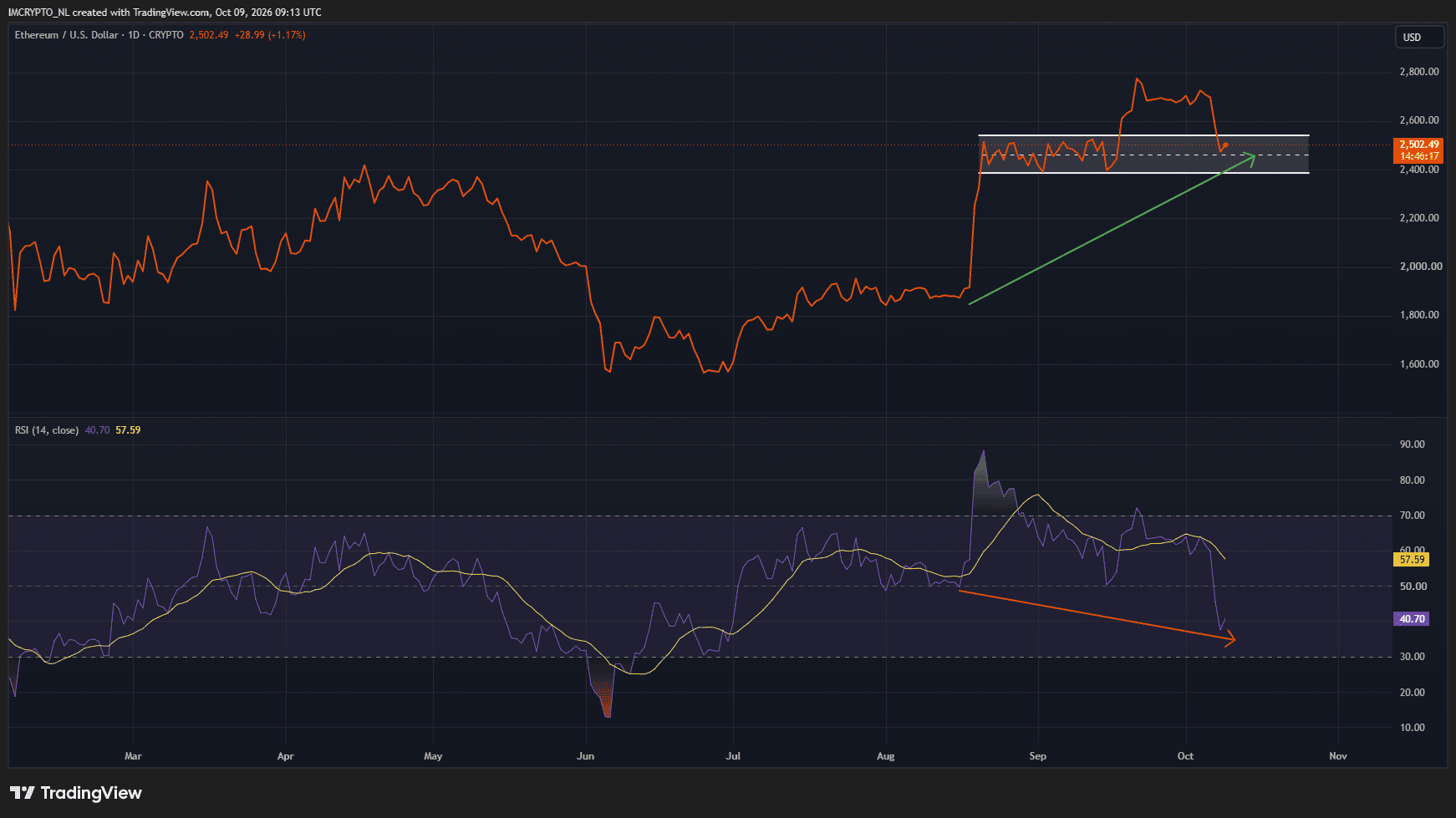Click the Jun label on the time axis

tap(585, 756)
